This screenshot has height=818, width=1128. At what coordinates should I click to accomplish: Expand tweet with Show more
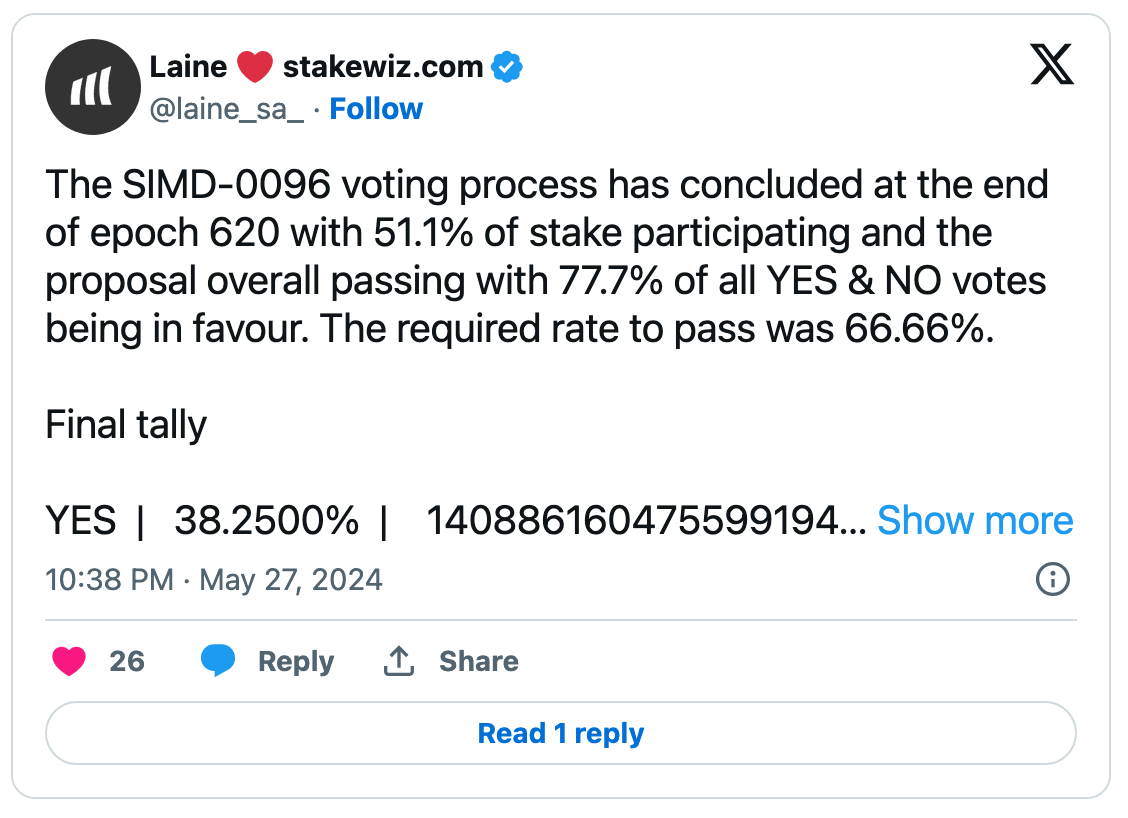[974, 520]
